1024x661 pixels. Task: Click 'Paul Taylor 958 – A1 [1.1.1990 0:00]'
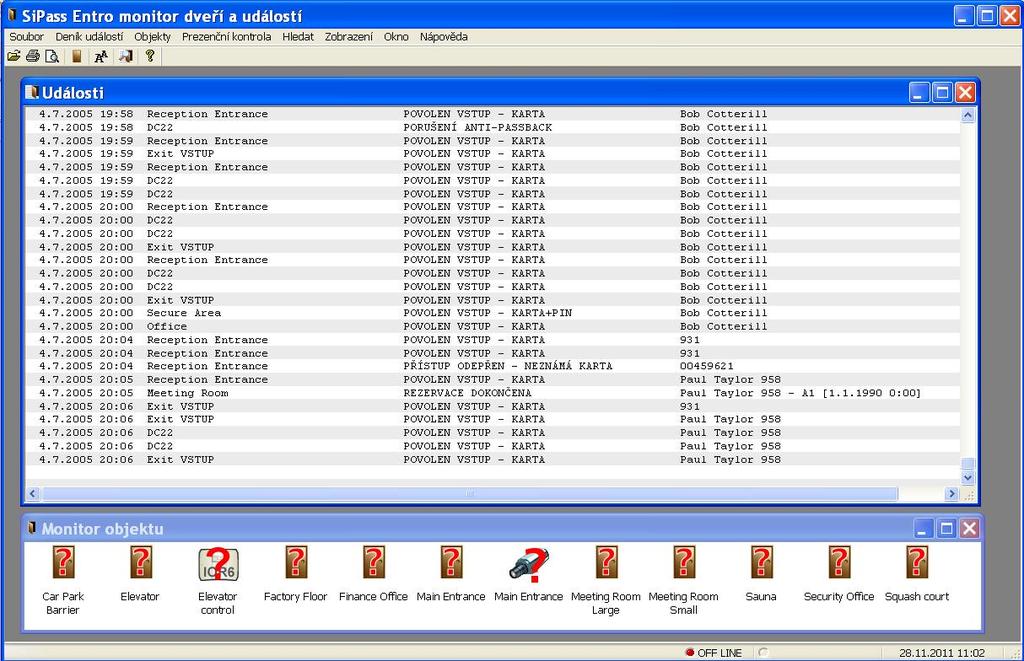(800, 393)
